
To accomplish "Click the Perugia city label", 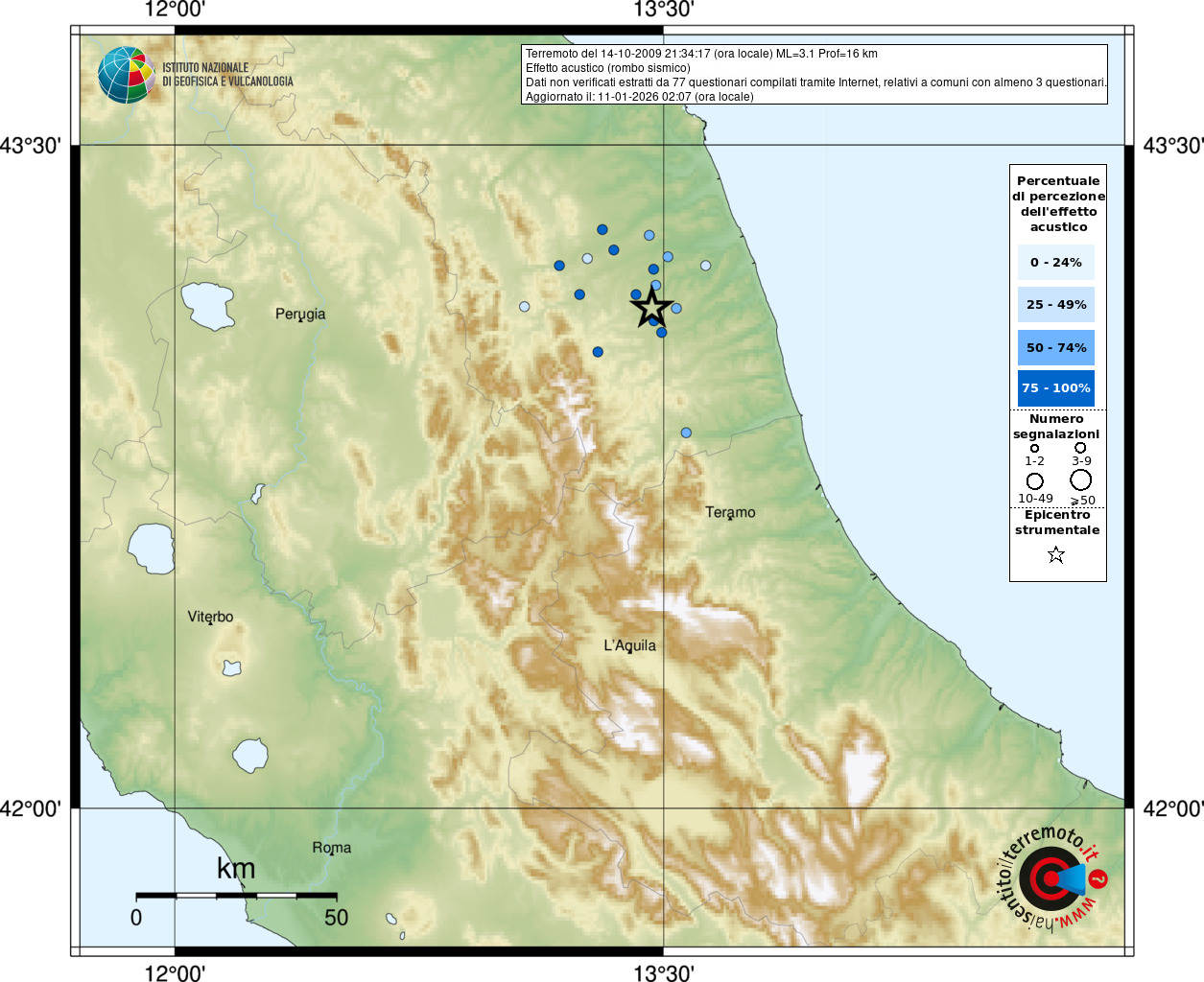I will point(300,314).
